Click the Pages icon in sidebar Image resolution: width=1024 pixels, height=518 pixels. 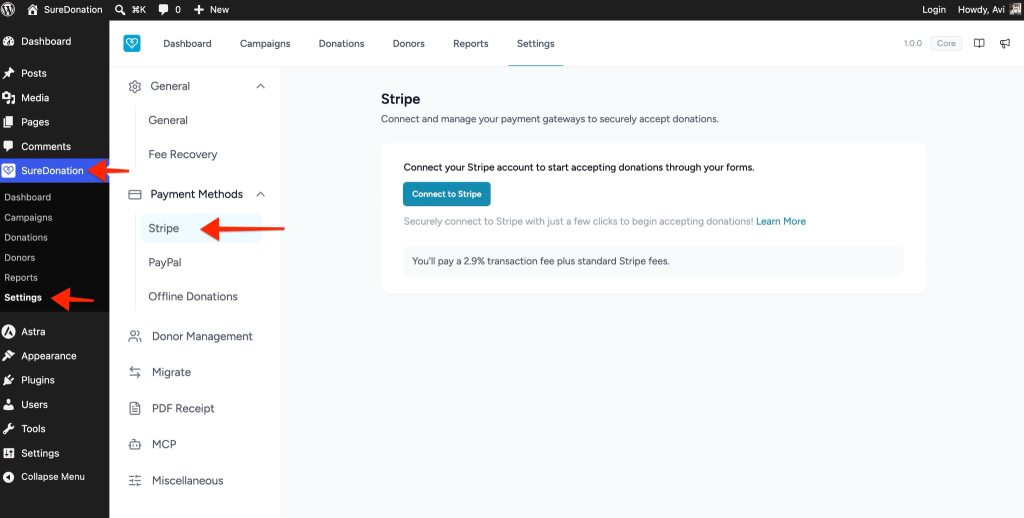pyautogui.click(x=8, y=122)
